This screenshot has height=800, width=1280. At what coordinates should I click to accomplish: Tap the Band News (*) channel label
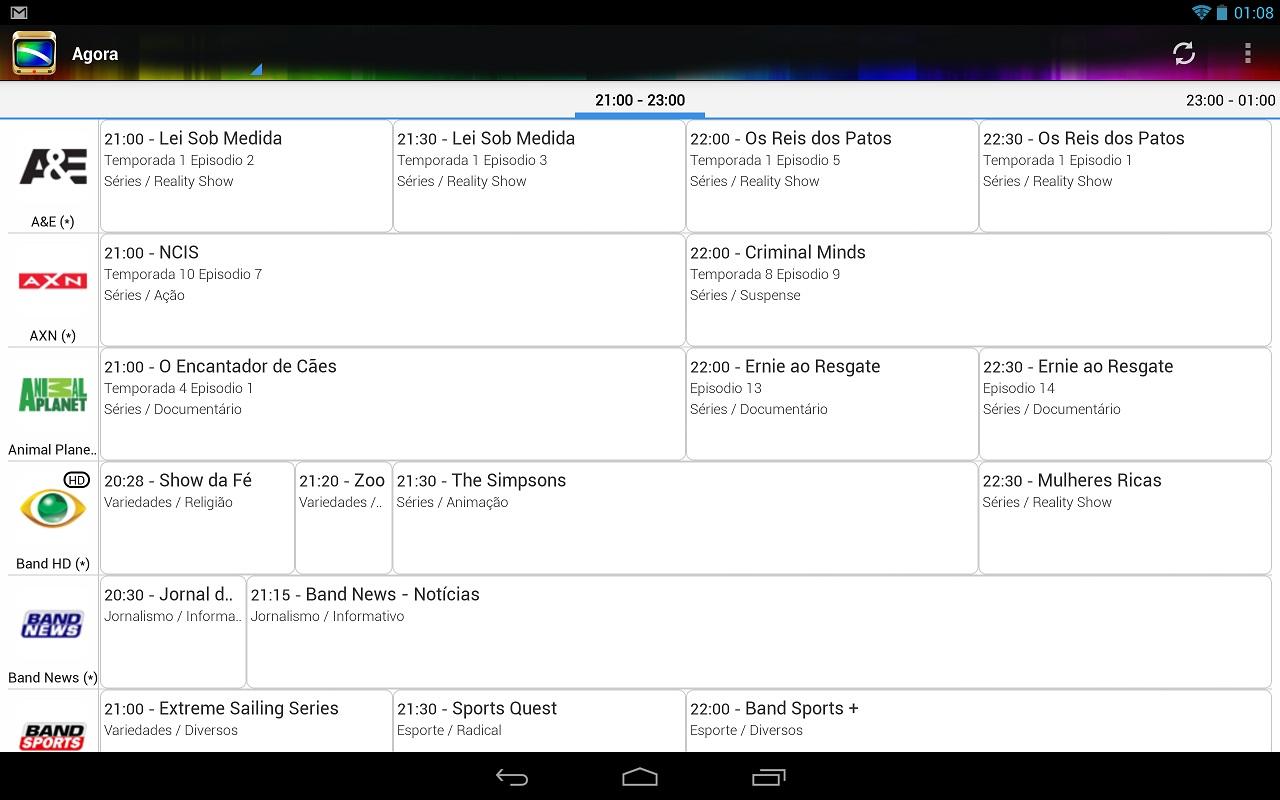pyautogui.click(x=53, y=678)
